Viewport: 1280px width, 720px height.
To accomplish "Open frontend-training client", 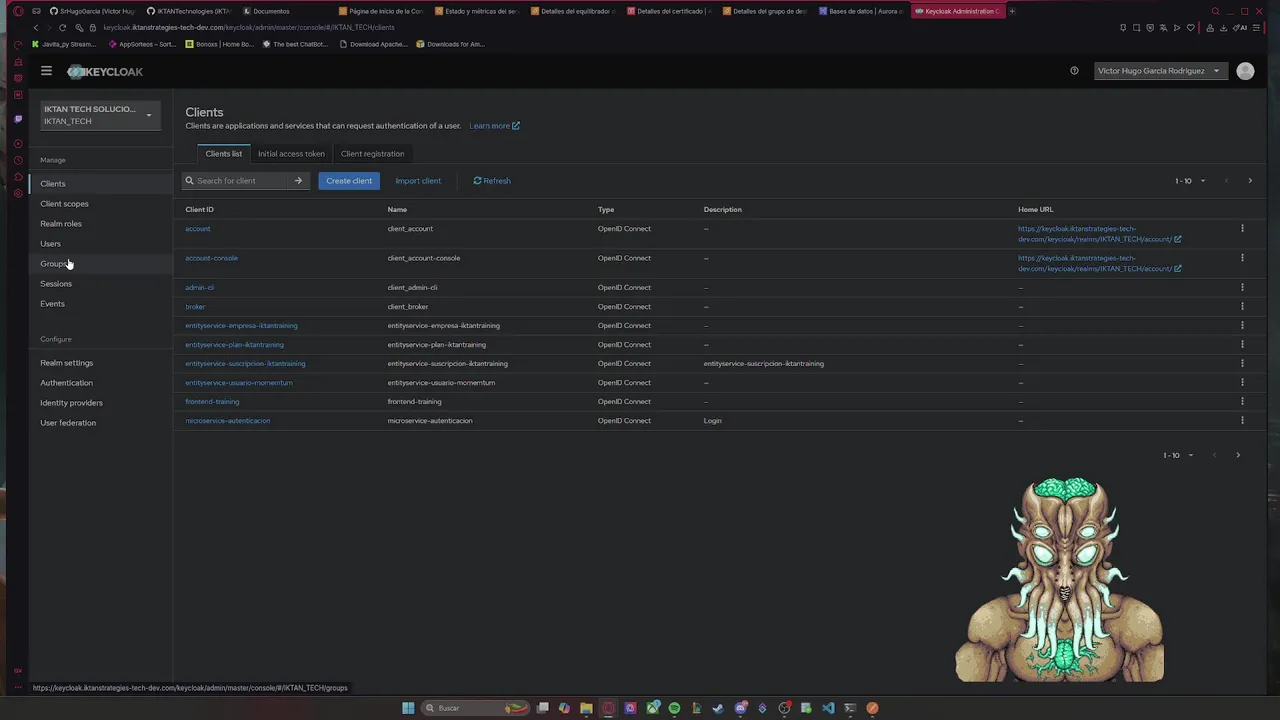I will pos(212,402).
